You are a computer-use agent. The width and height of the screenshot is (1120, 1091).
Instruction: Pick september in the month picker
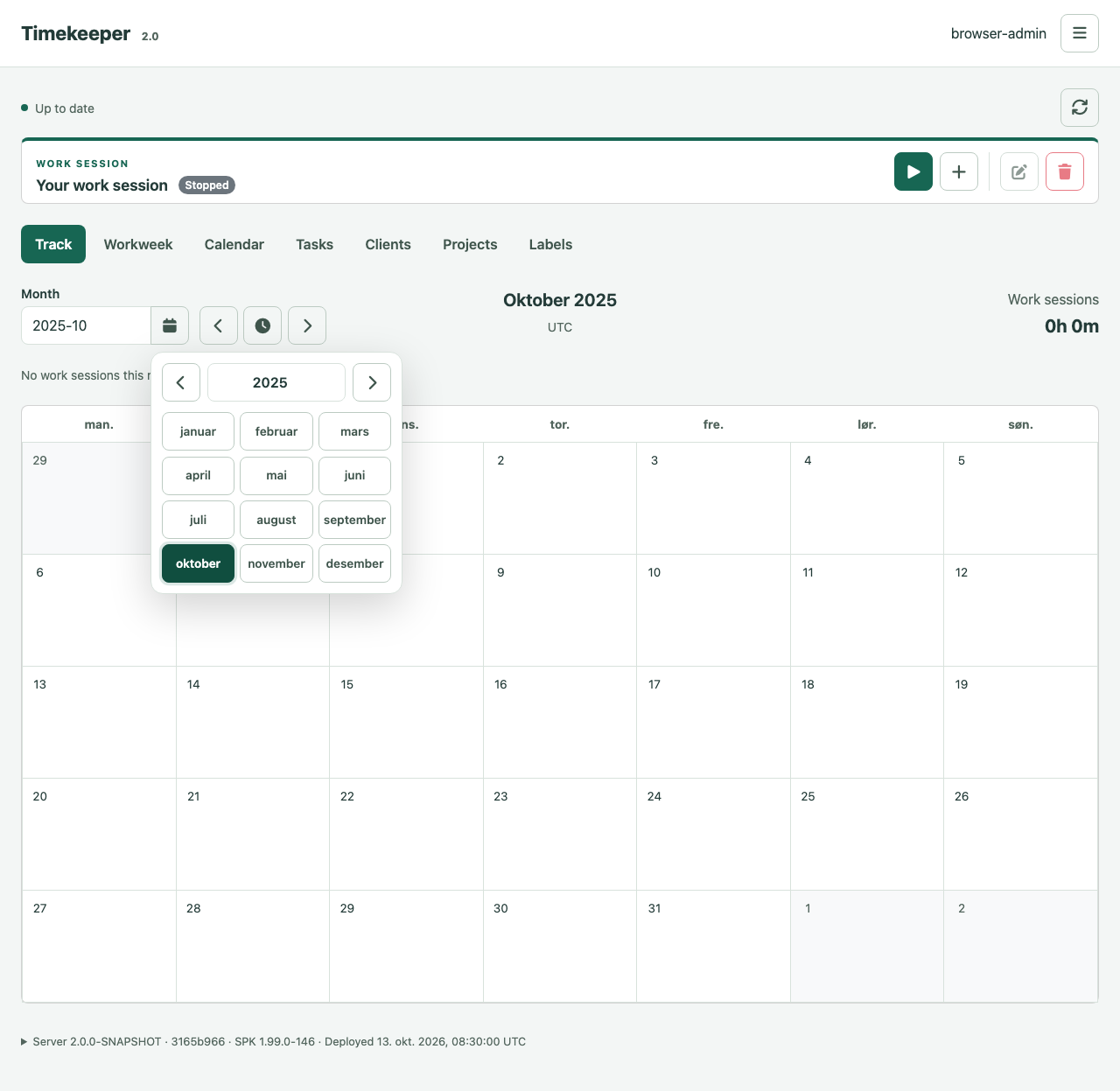tap(354, 520)
